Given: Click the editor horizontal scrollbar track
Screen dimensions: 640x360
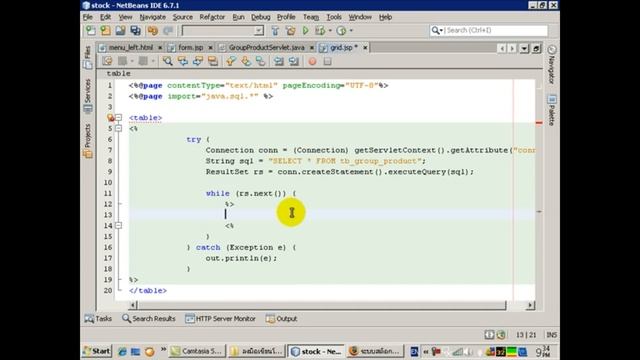Looking at the screenshot, I should click(322, 305).
